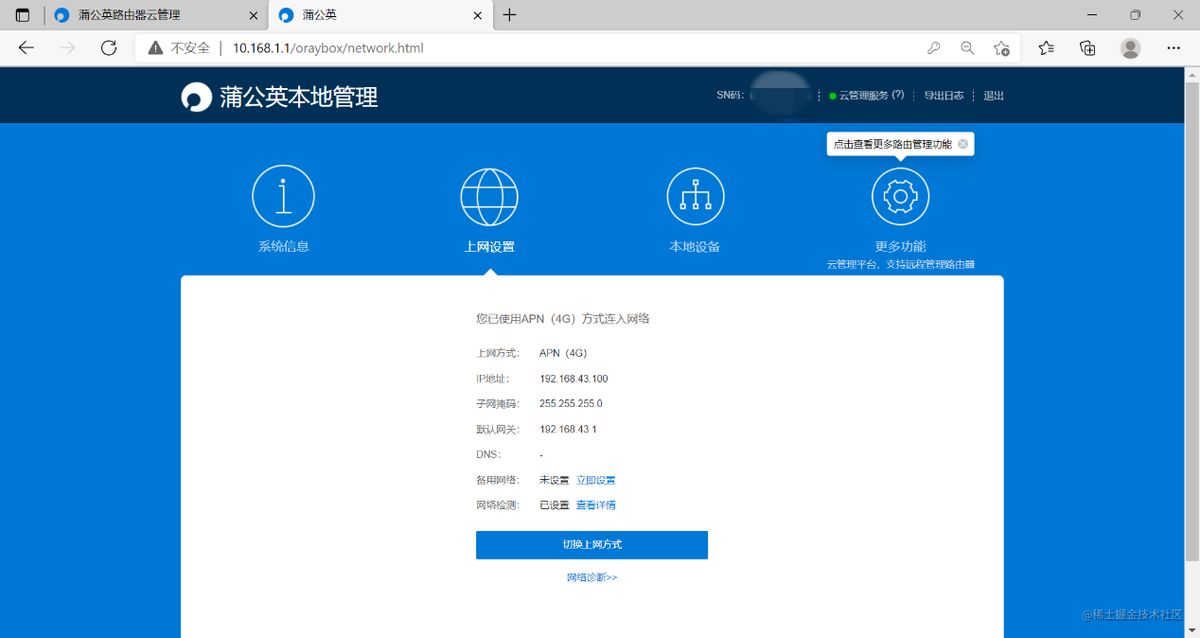Click the browser refresh icon
The height and width of the screenshot is (638, 1200).
coord(109,47)
